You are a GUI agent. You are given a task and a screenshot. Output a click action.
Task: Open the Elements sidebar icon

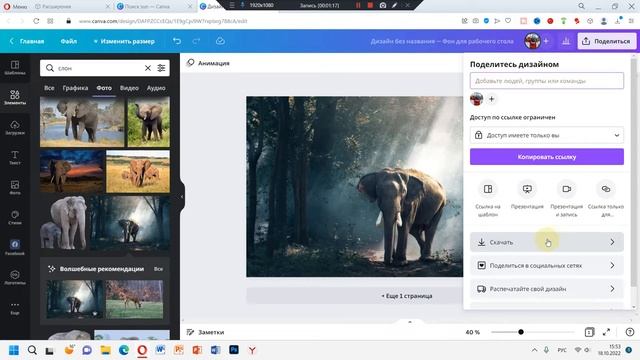[15, 97]
